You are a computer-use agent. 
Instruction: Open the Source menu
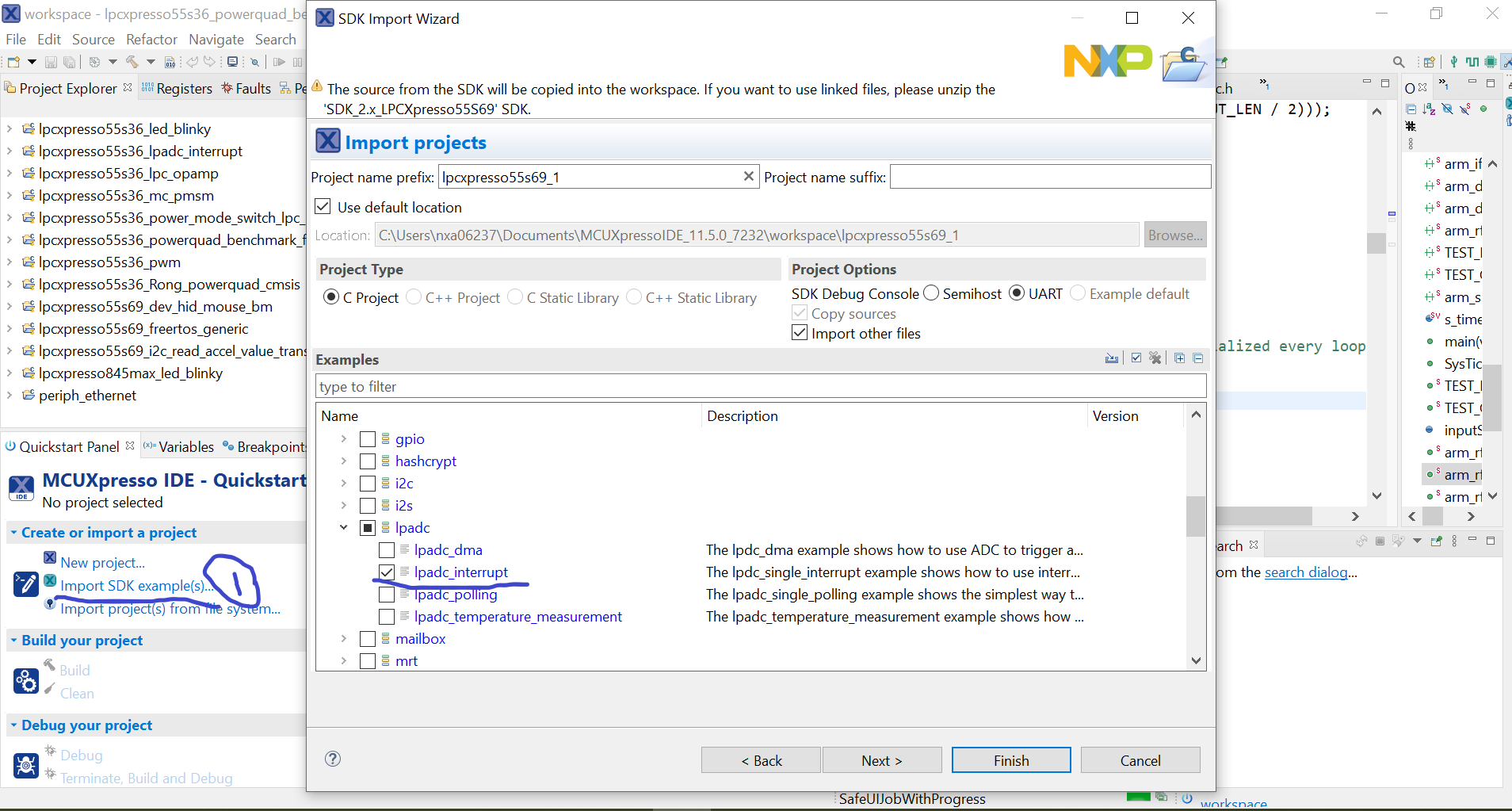coord(94,39)
